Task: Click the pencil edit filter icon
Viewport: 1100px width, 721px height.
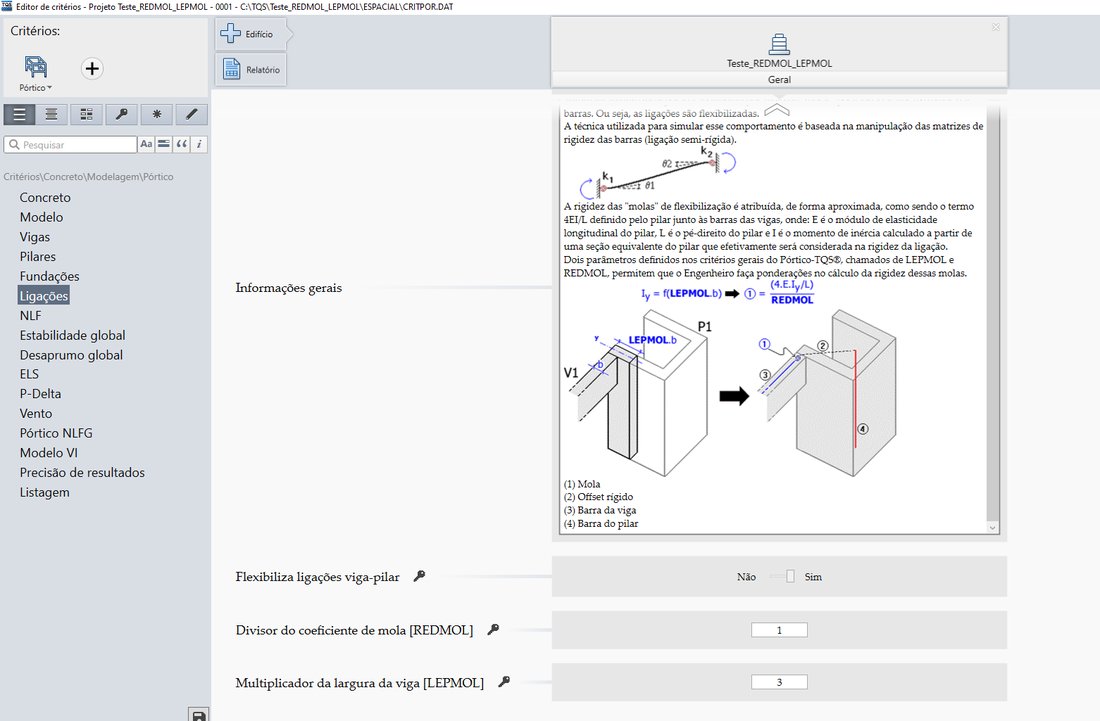Action: 192,114
